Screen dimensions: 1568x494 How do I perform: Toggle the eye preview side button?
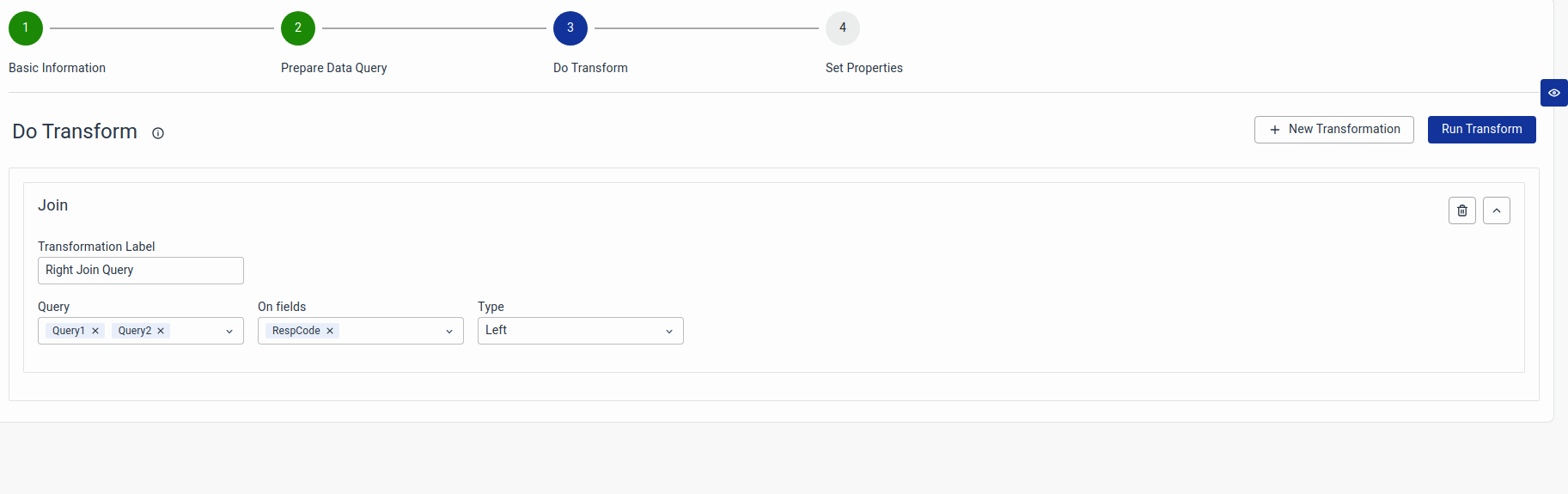[x=1553, y=93]
